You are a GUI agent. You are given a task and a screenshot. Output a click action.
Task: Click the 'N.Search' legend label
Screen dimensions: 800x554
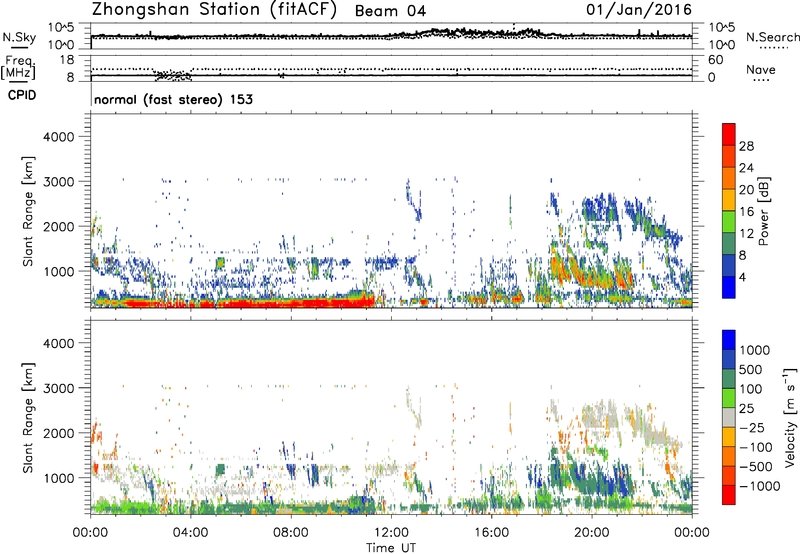tap(772, 37)
